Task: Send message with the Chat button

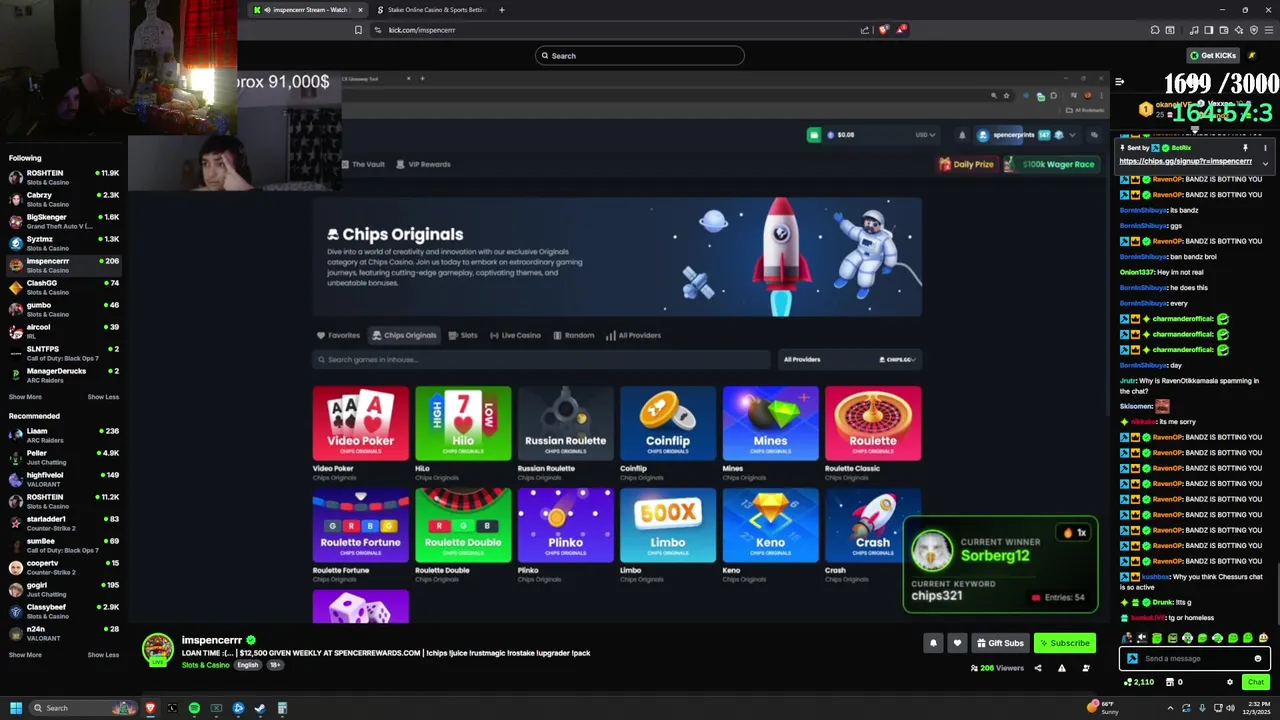Action: pyautogui.click(x=1256, y=682)
